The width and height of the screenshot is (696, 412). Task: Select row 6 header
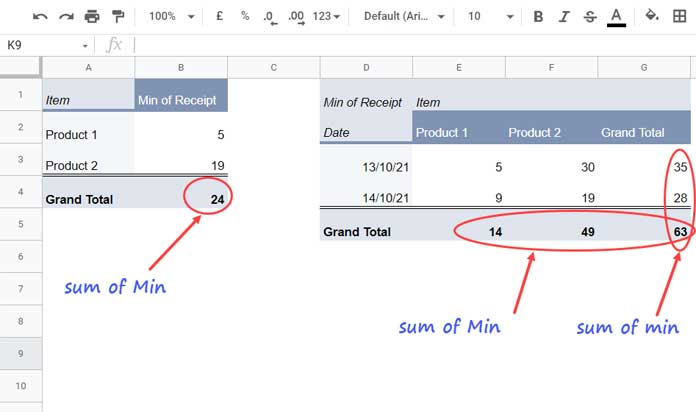(21, 257)
